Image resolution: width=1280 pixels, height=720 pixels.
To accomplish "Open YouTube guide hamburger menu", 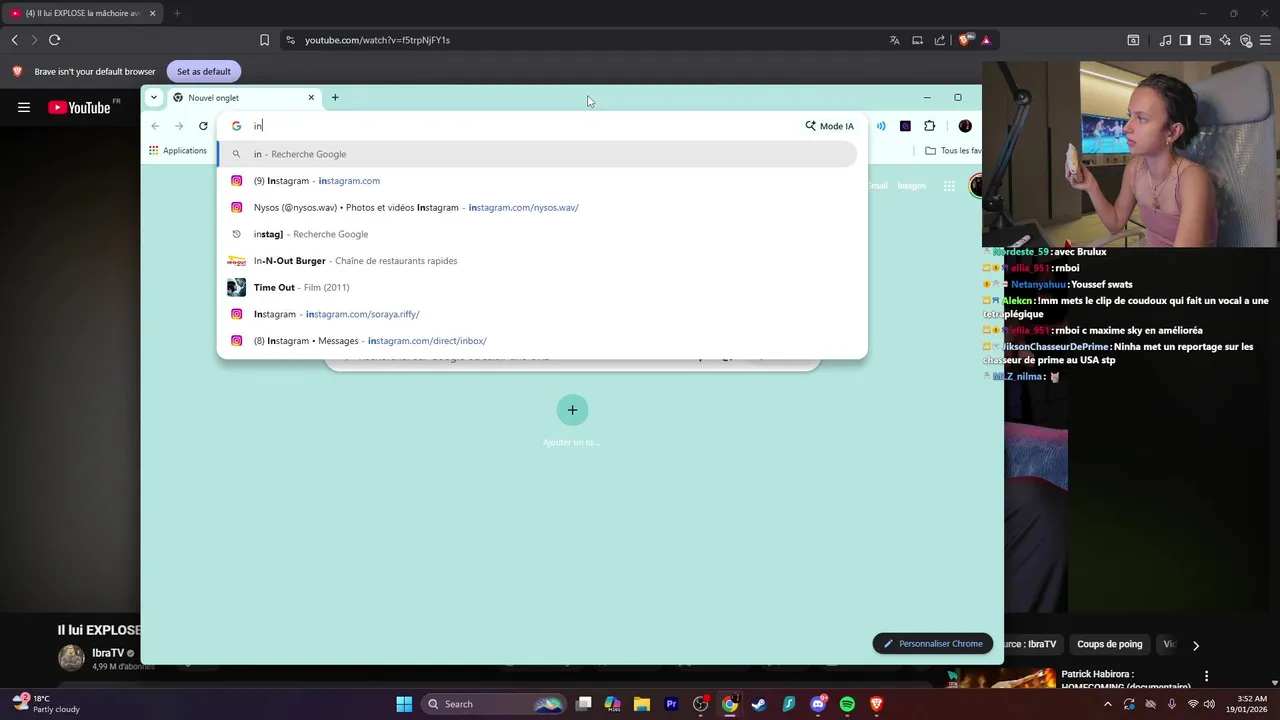I will 24,107.
